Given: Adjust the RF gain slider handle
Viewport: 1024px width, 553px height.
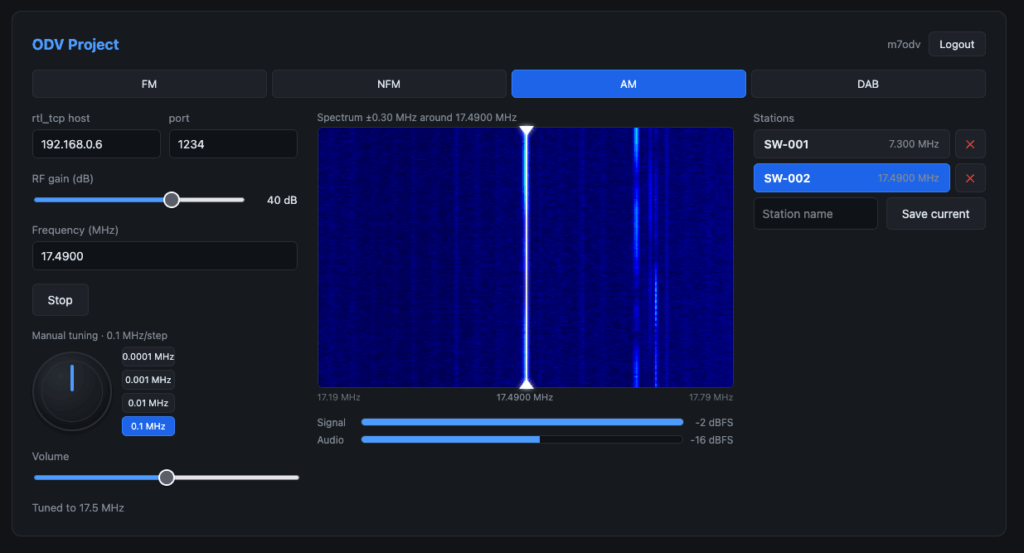Looking at the screenshot, I should pyautogui.click(x=171, y=200).
